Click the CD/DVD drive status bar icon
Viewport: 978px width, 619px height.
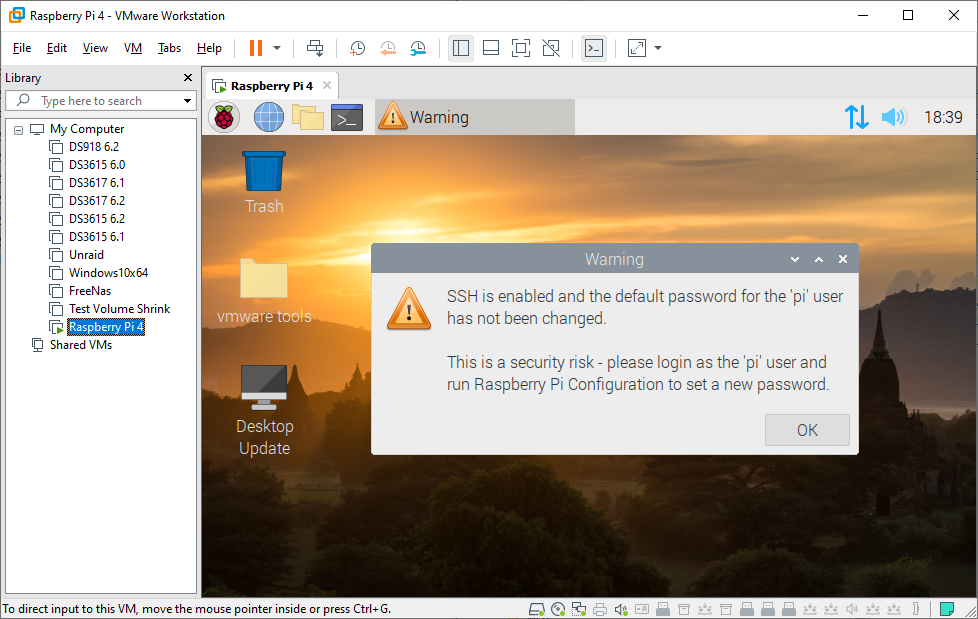pos(558,609)
